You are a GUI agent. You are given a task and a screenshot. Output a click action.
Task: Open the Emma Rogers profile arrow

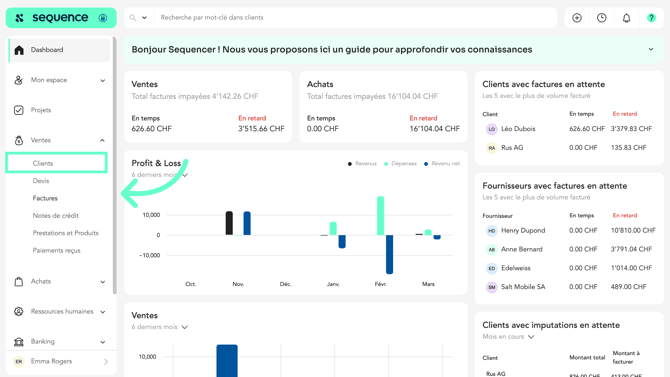[106, 362]
